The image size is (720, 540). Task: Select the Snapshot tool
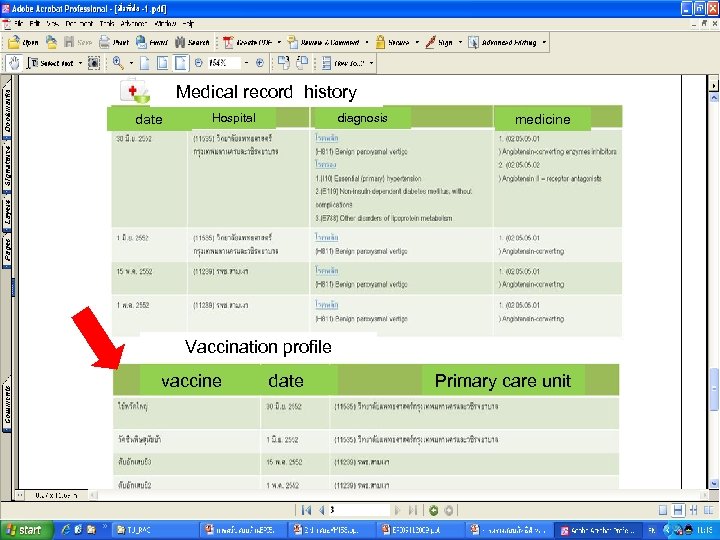click(x=94, y=63)
